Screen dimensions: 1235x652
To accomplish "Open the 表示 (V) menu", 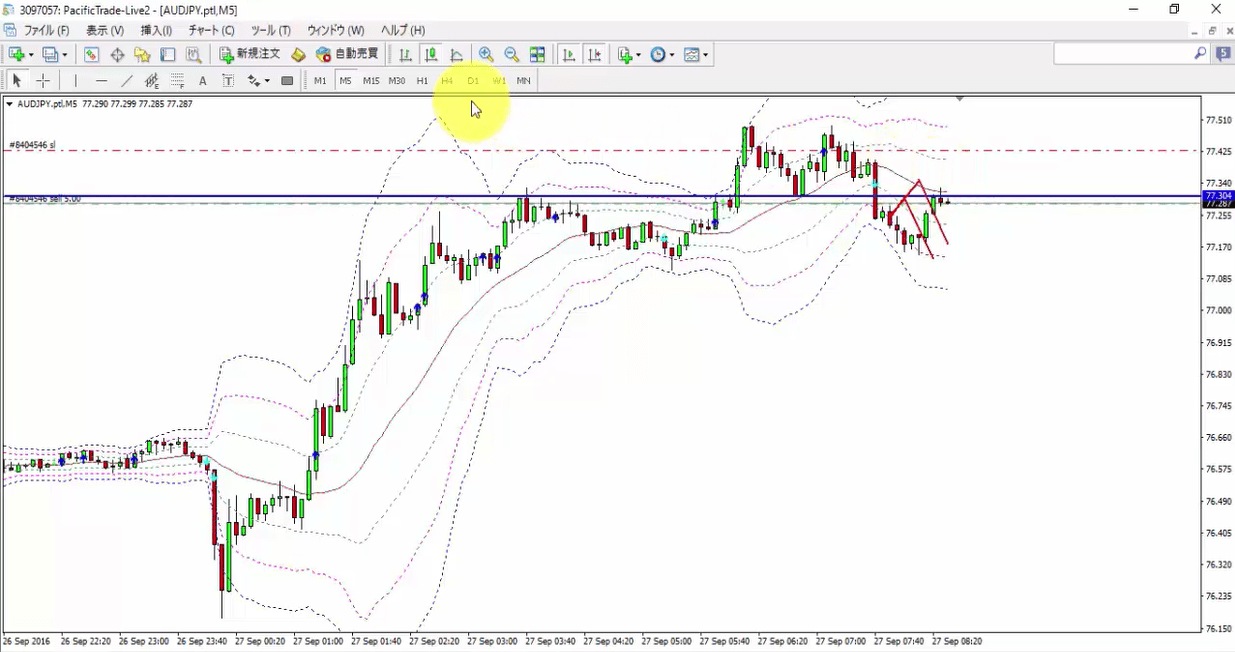I will coord(105,31).
